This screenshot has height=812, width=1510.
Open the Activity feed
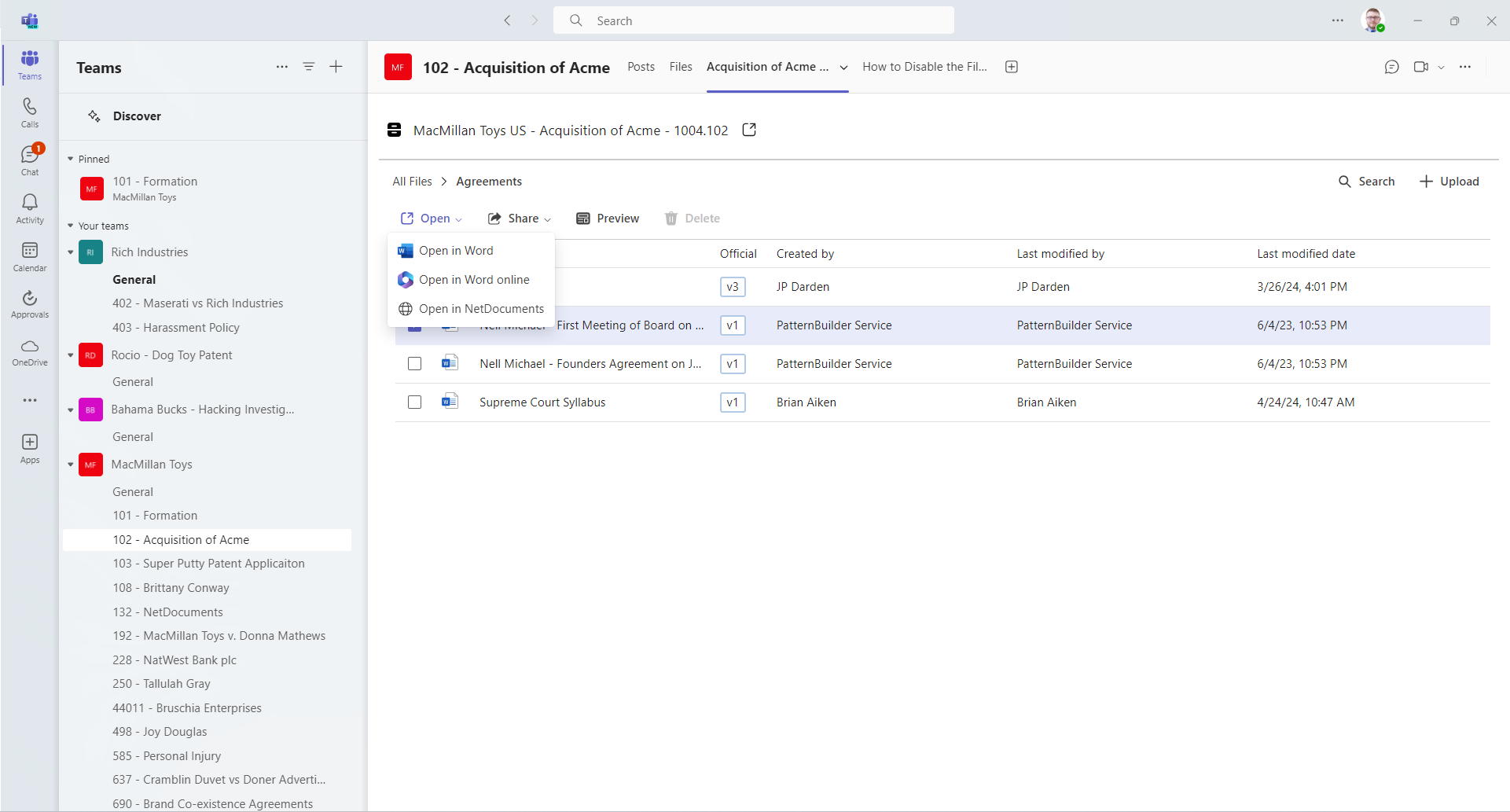pos(29,207)
